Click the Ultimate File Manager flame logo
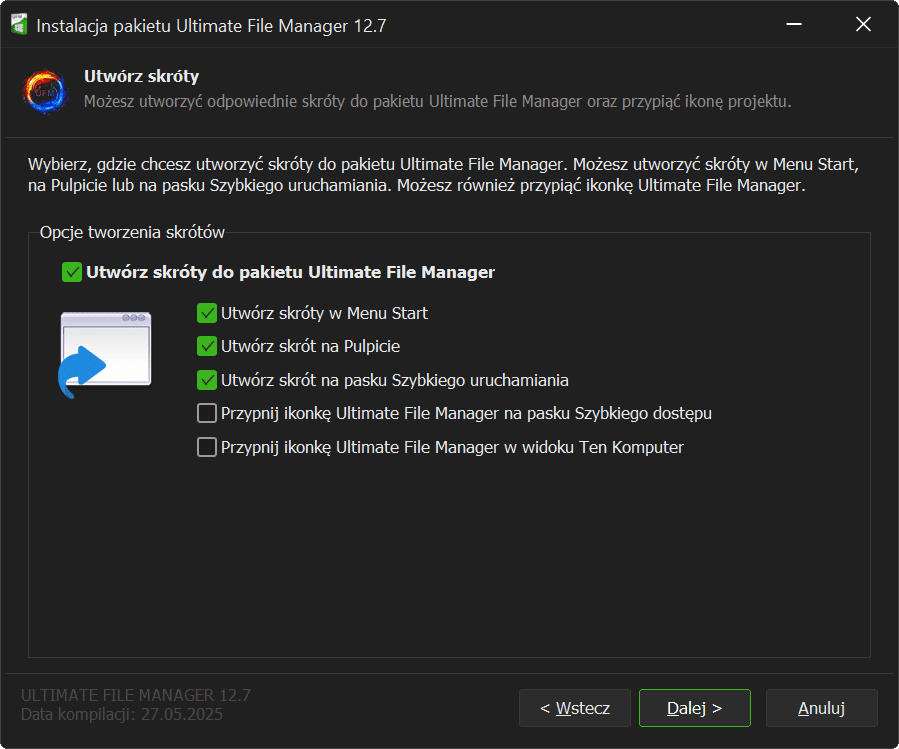The width and height of the screenshot is (899, 749). (x=43, y=90)
